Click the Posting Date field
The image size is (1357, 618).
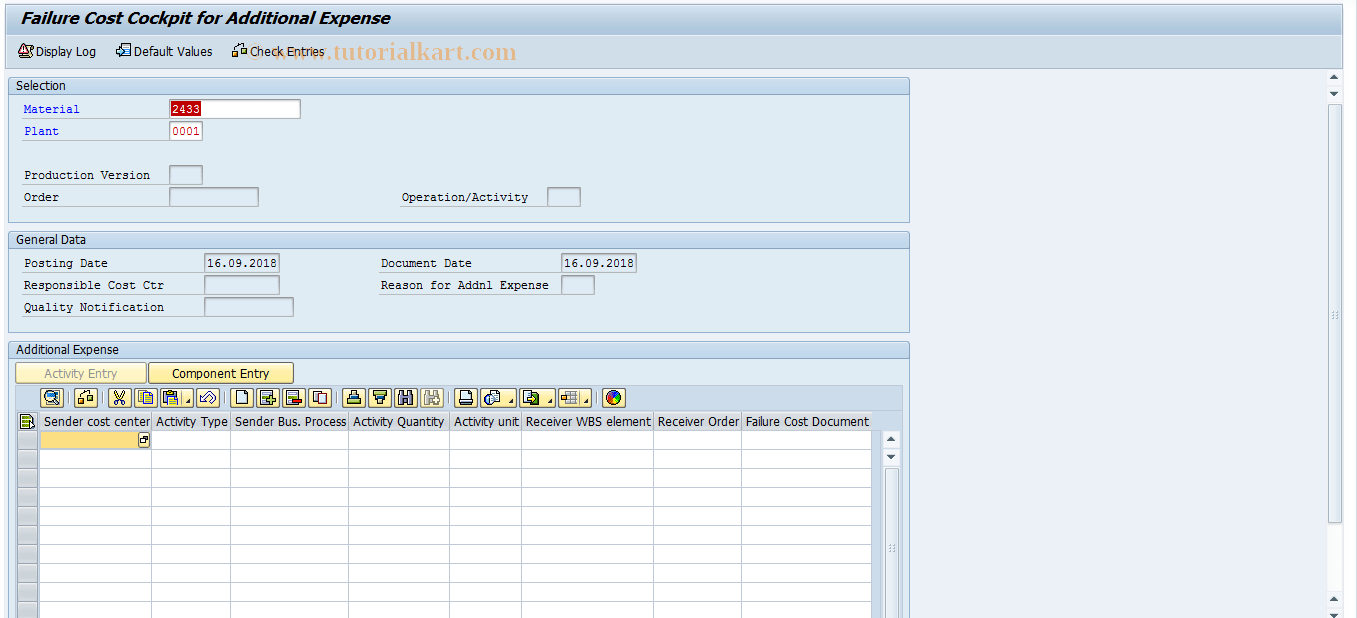pos(240,262)
